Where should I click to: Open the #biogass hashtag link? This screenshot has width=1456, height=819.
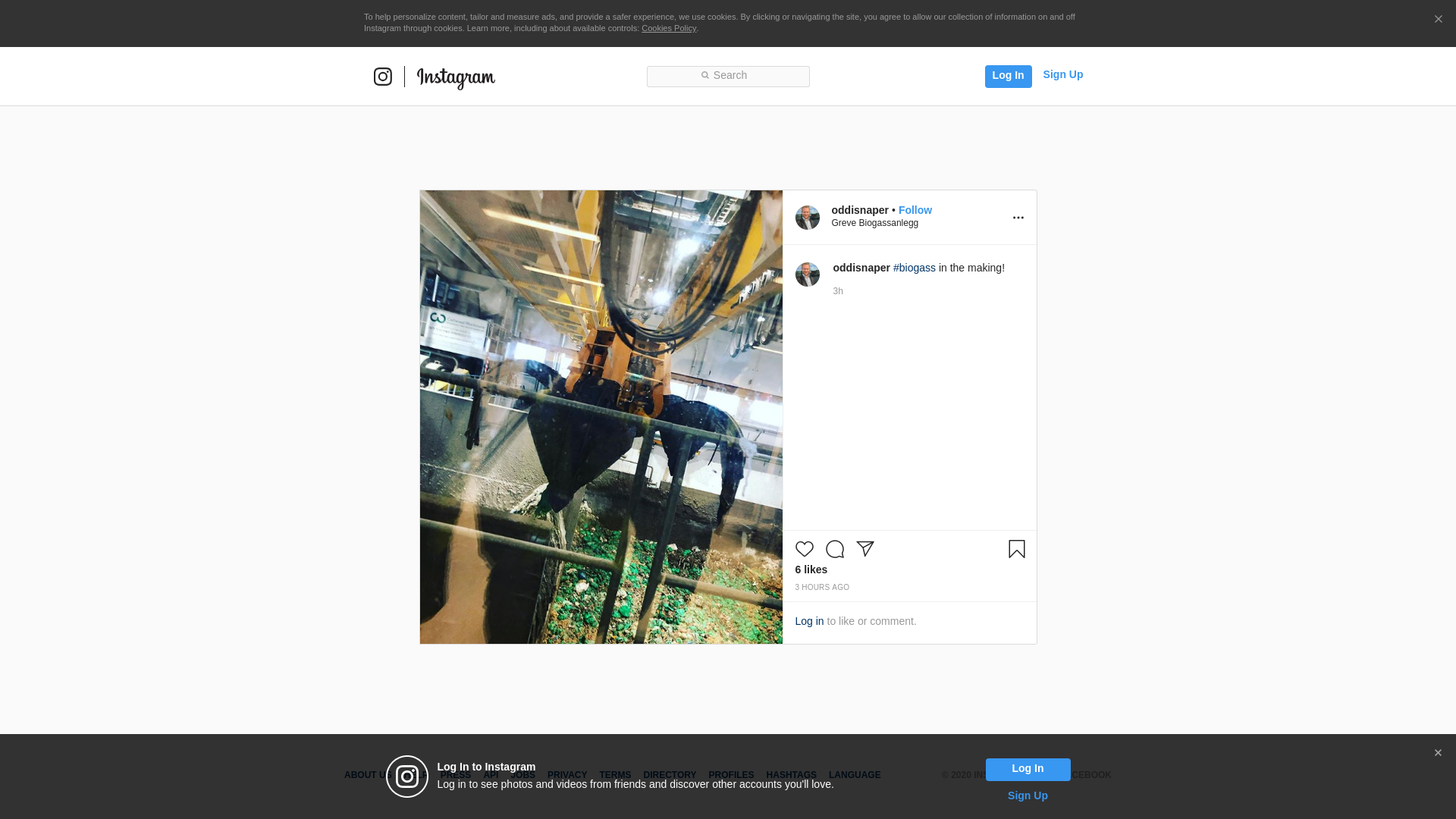[x=914, y=268]
